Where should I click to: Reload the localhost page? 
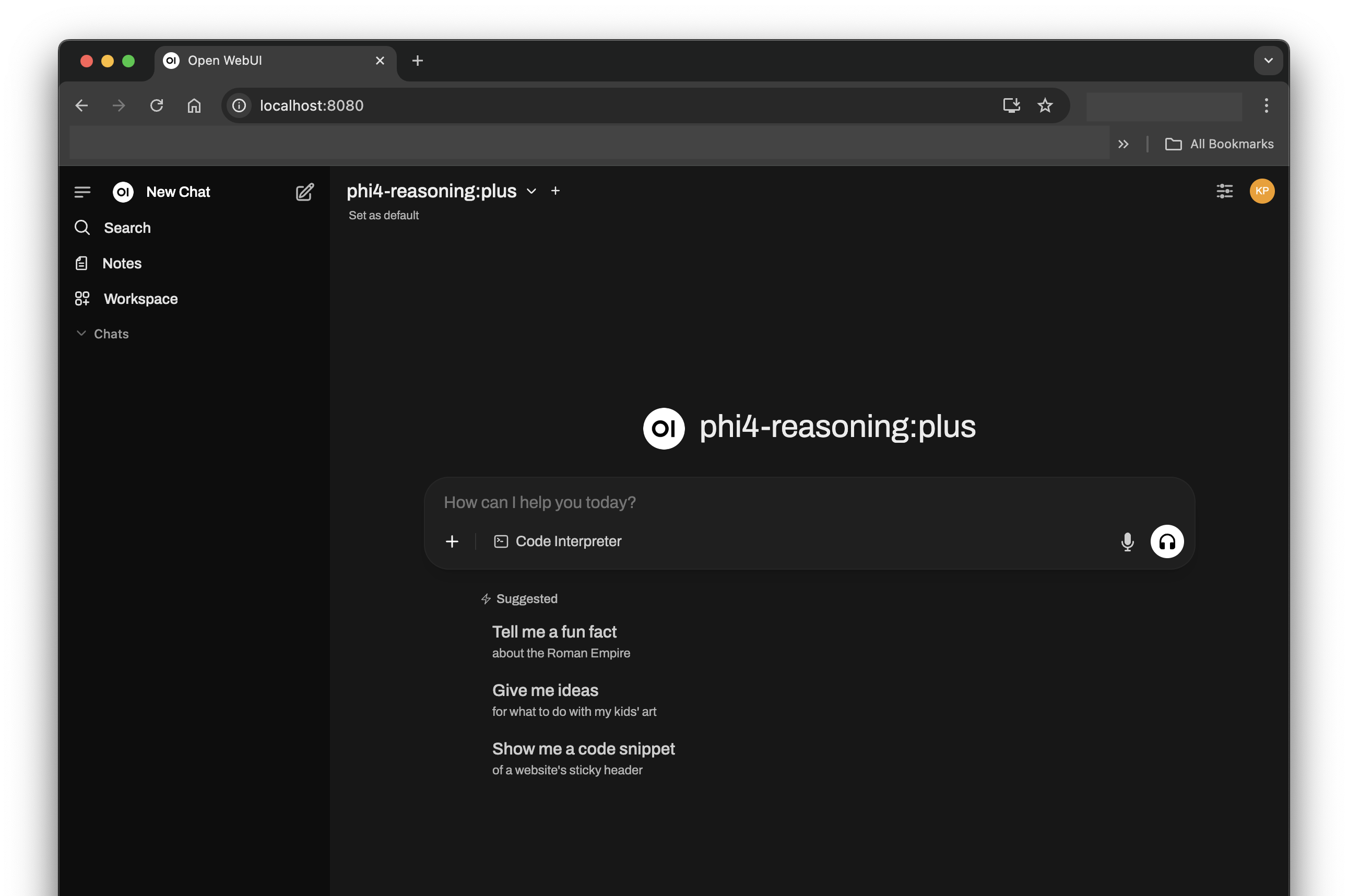157,105
